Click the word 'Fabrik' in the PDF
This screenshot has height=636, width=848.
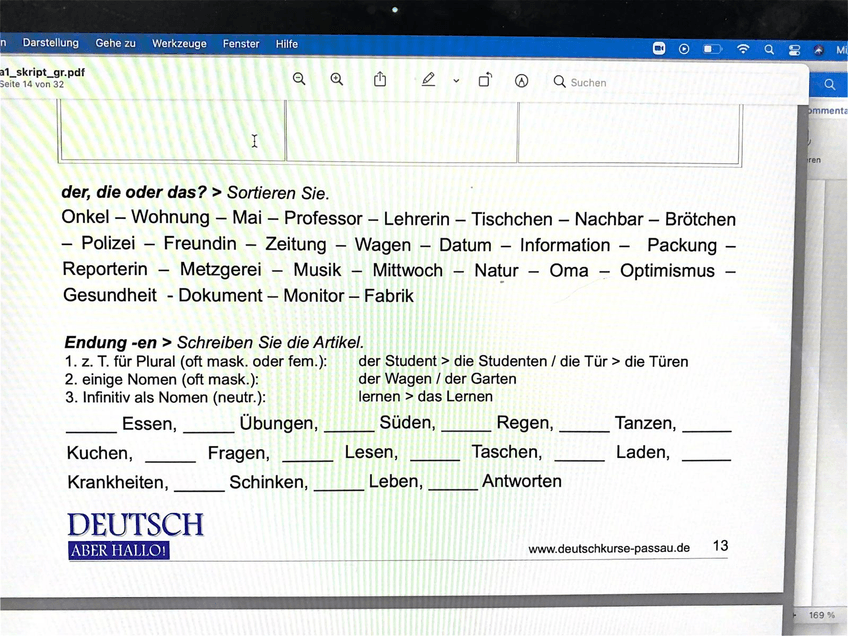tap(389, 296)
